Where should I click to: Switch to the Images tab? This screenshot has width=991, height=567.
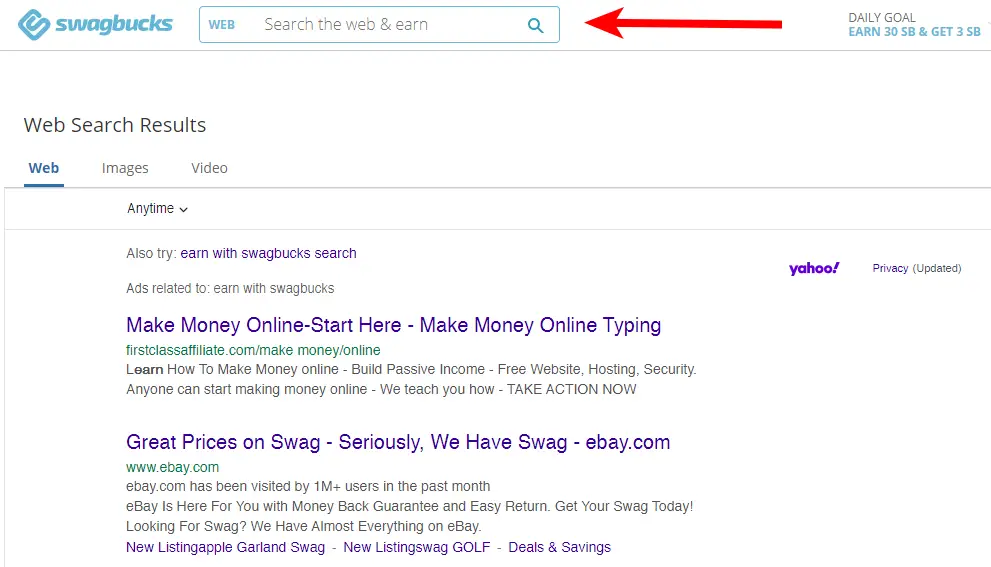pyautogui.click(x=125, y=168)
